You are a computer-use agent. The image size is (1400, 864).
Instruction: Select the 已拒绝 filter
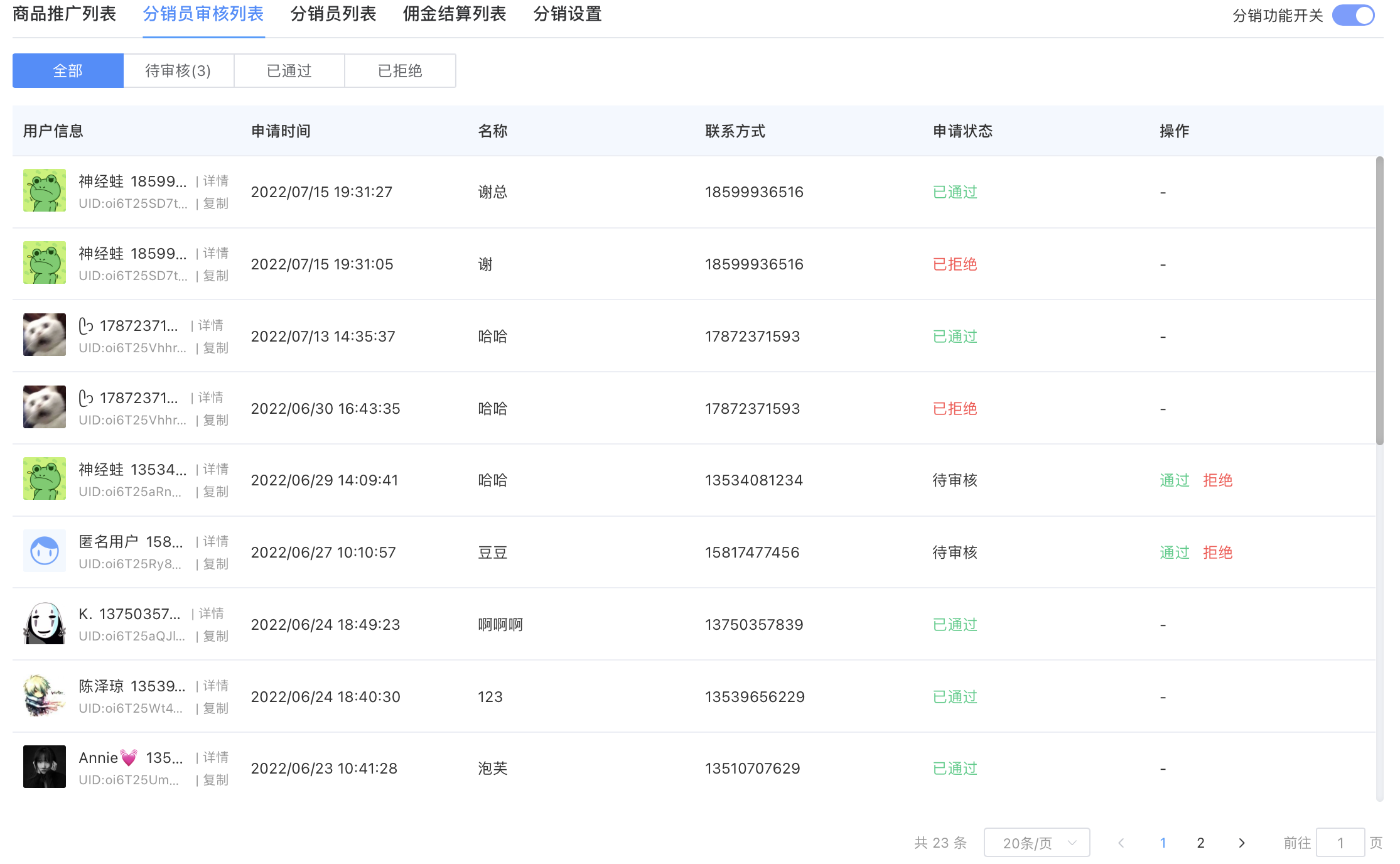point(400,70)
